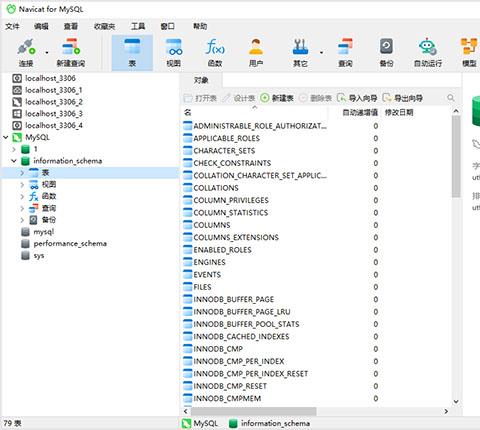
Task: Click the horizontal scrollbar right arrow
Action: click(446, 411)
